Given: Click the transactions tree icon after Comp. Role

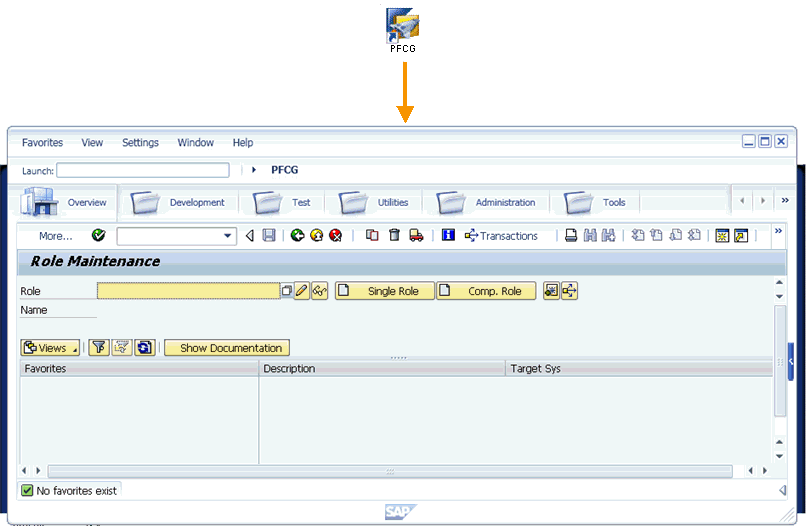Looking at the screenshot, I should 569,291.
